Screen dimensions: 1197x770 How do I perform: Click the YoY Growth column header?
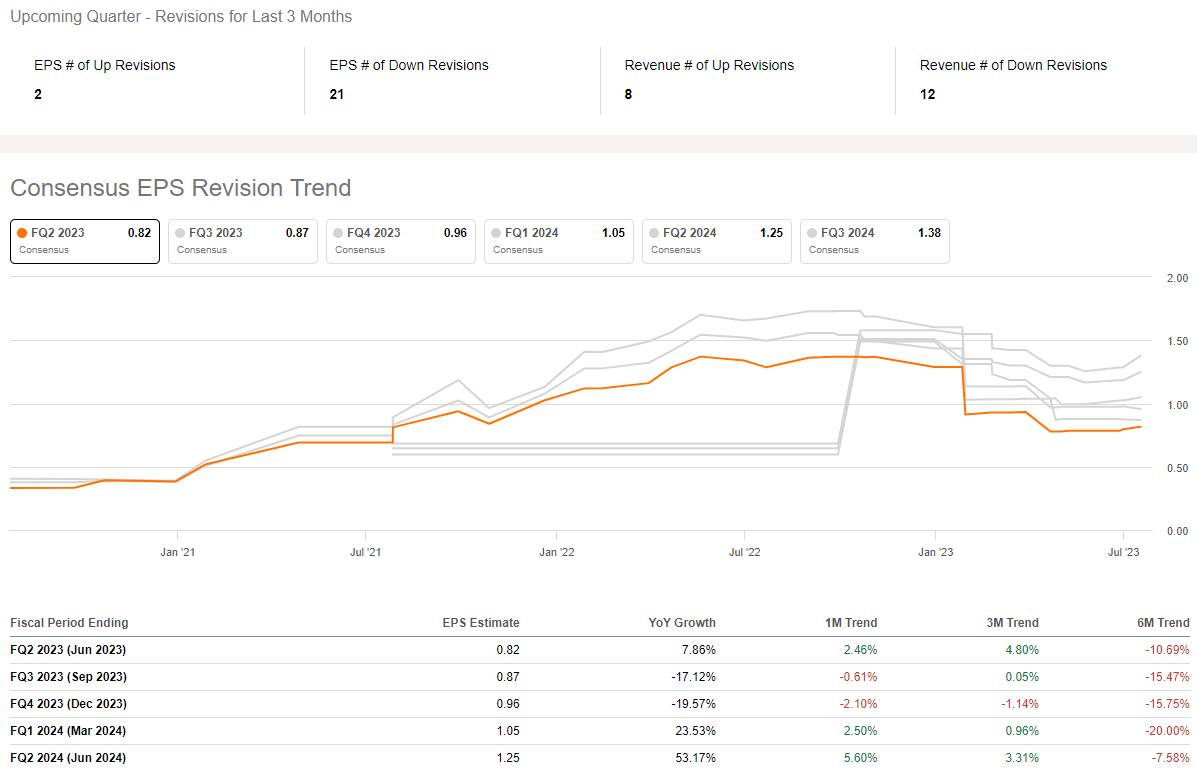[x=683, y=623]
